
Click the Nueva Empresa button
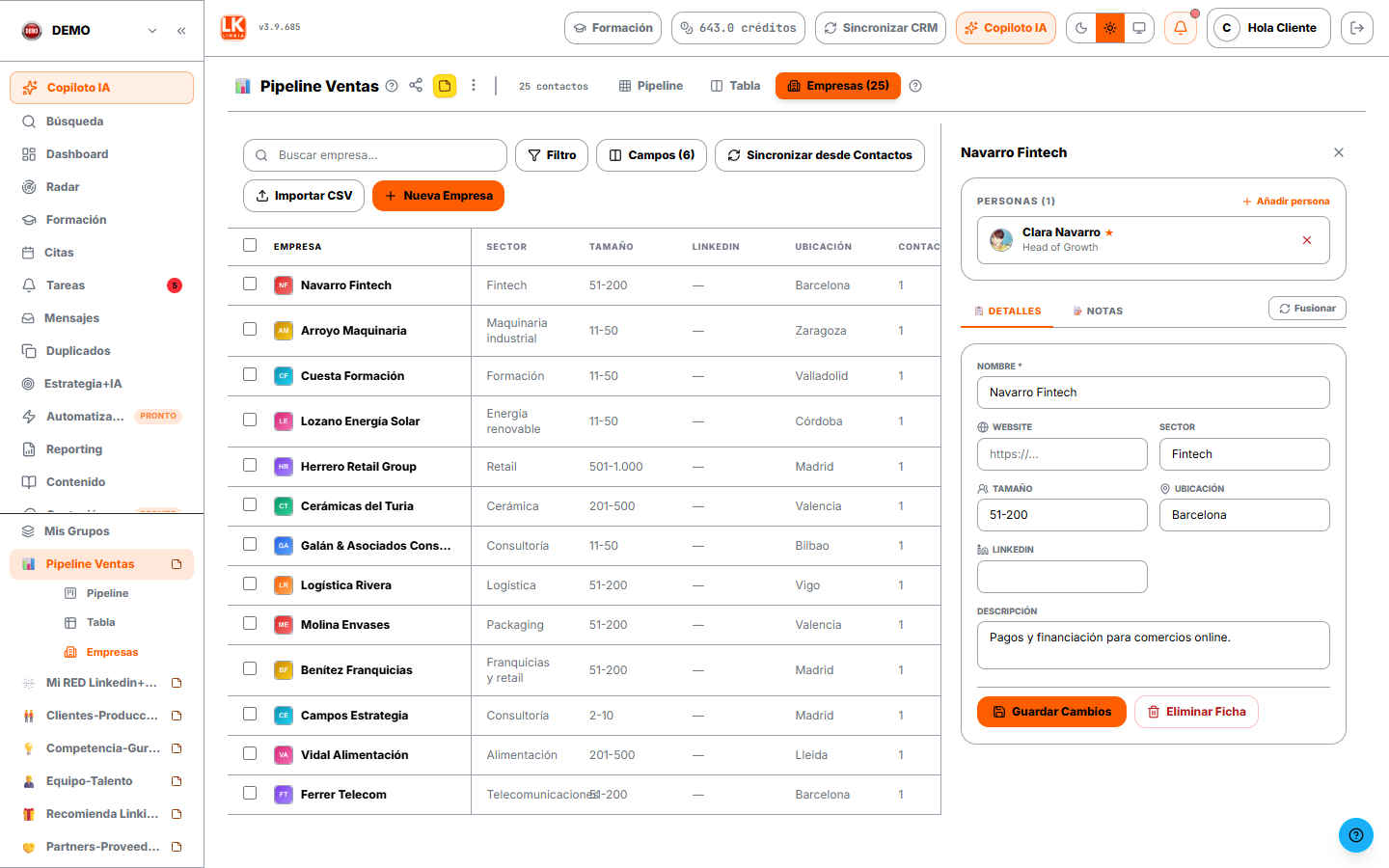438,196
